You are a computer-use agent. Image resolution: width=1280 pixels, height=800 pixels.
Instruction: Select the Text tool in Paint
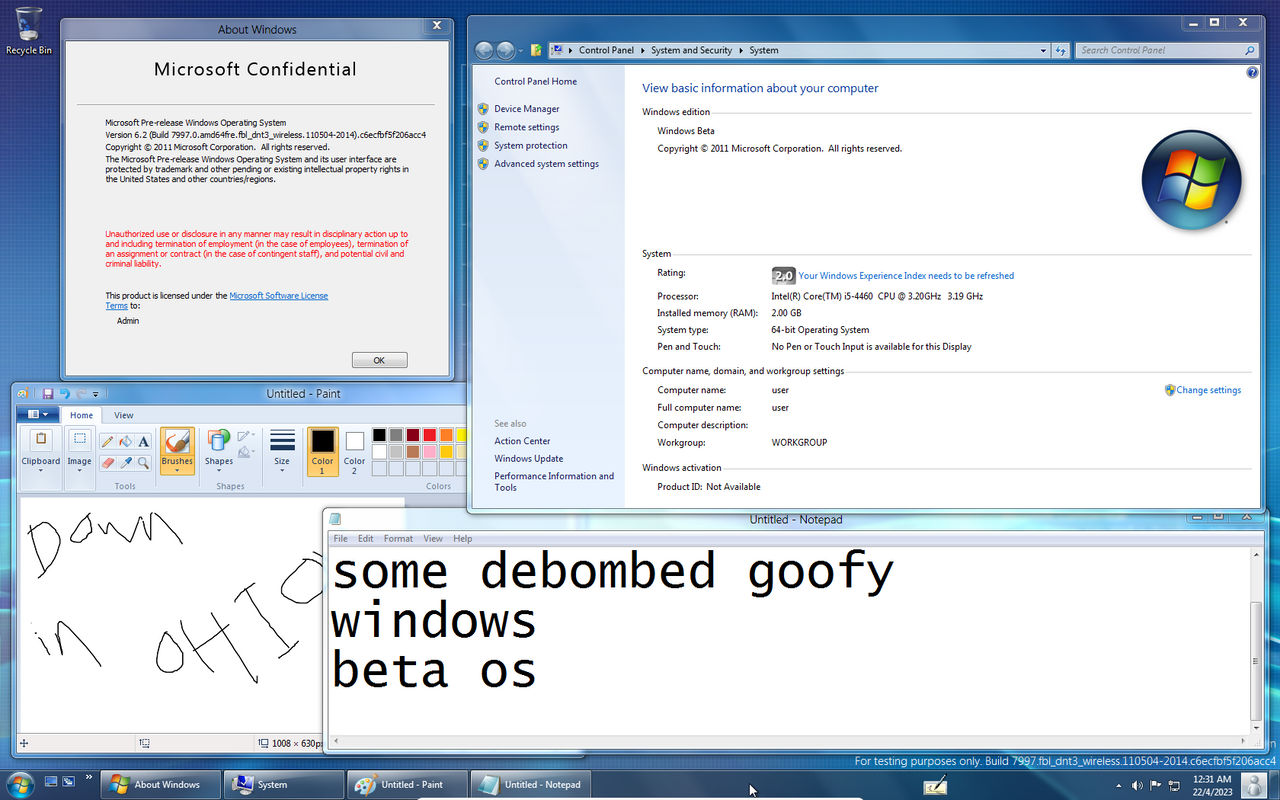pos(143,441)
